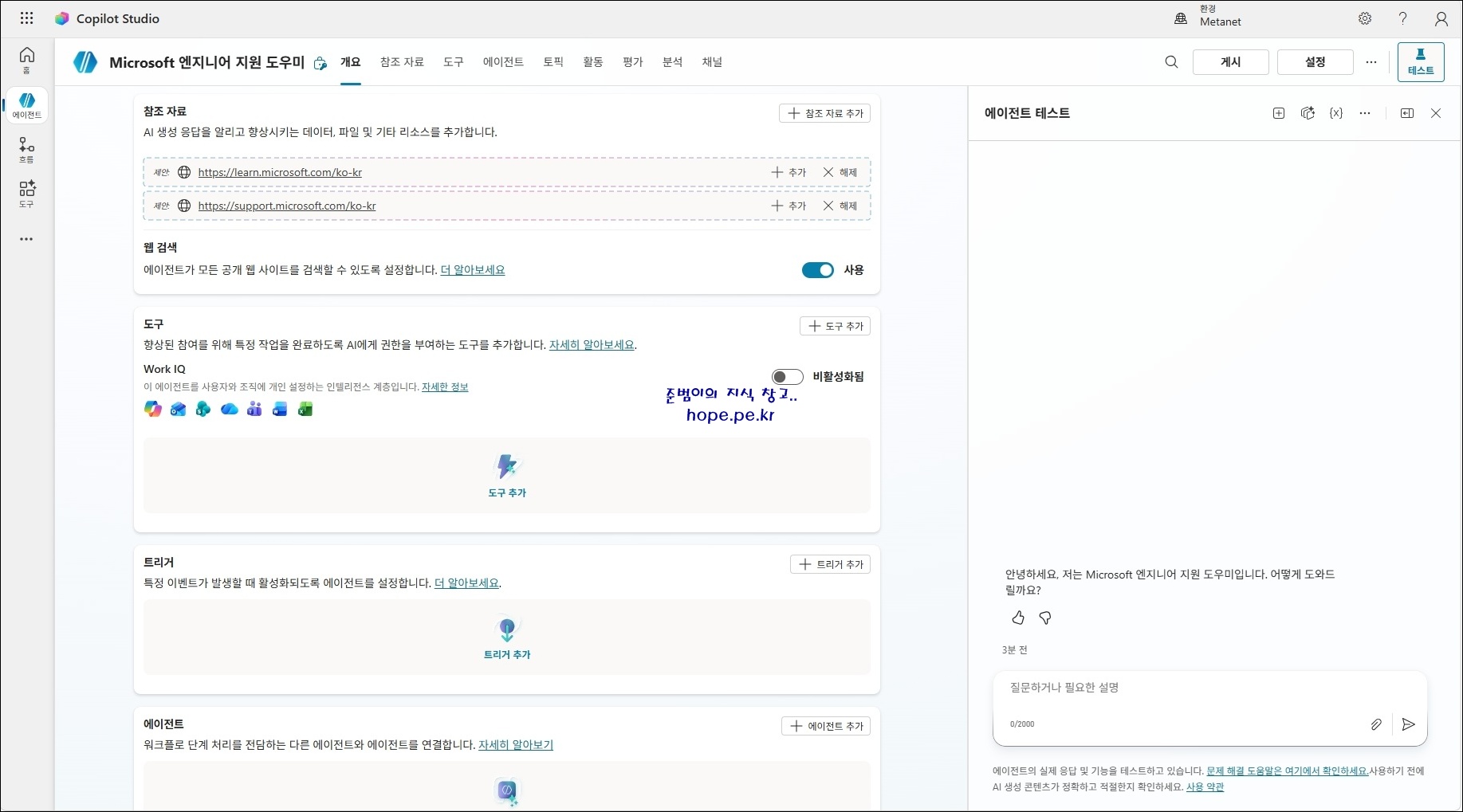Open the 채널 tab
This screenshot has width=1463, height=812.
click(712, 62)
